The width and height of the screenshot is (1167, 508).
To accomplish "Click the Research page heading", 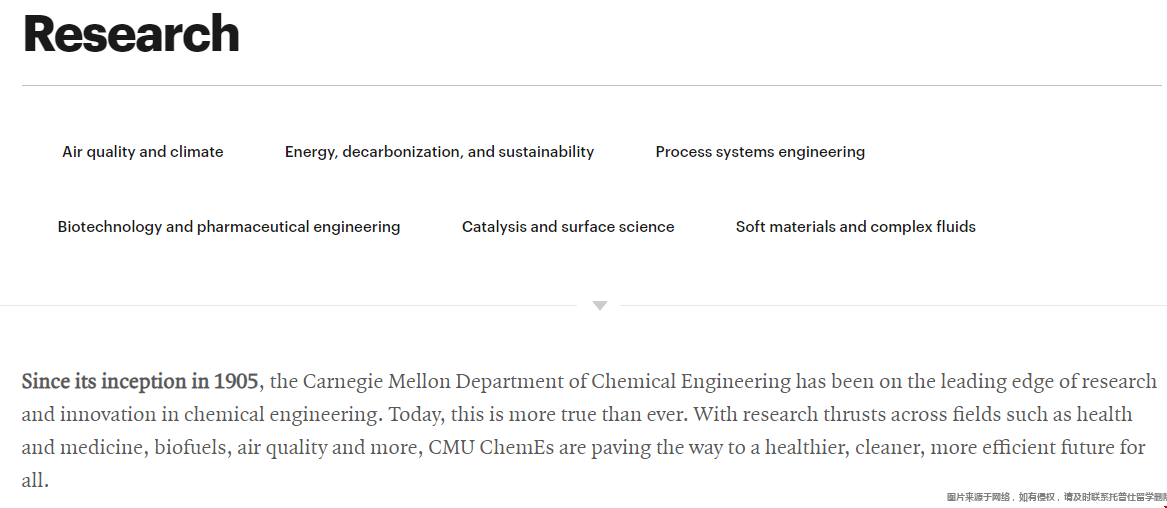I will (132, 34).
